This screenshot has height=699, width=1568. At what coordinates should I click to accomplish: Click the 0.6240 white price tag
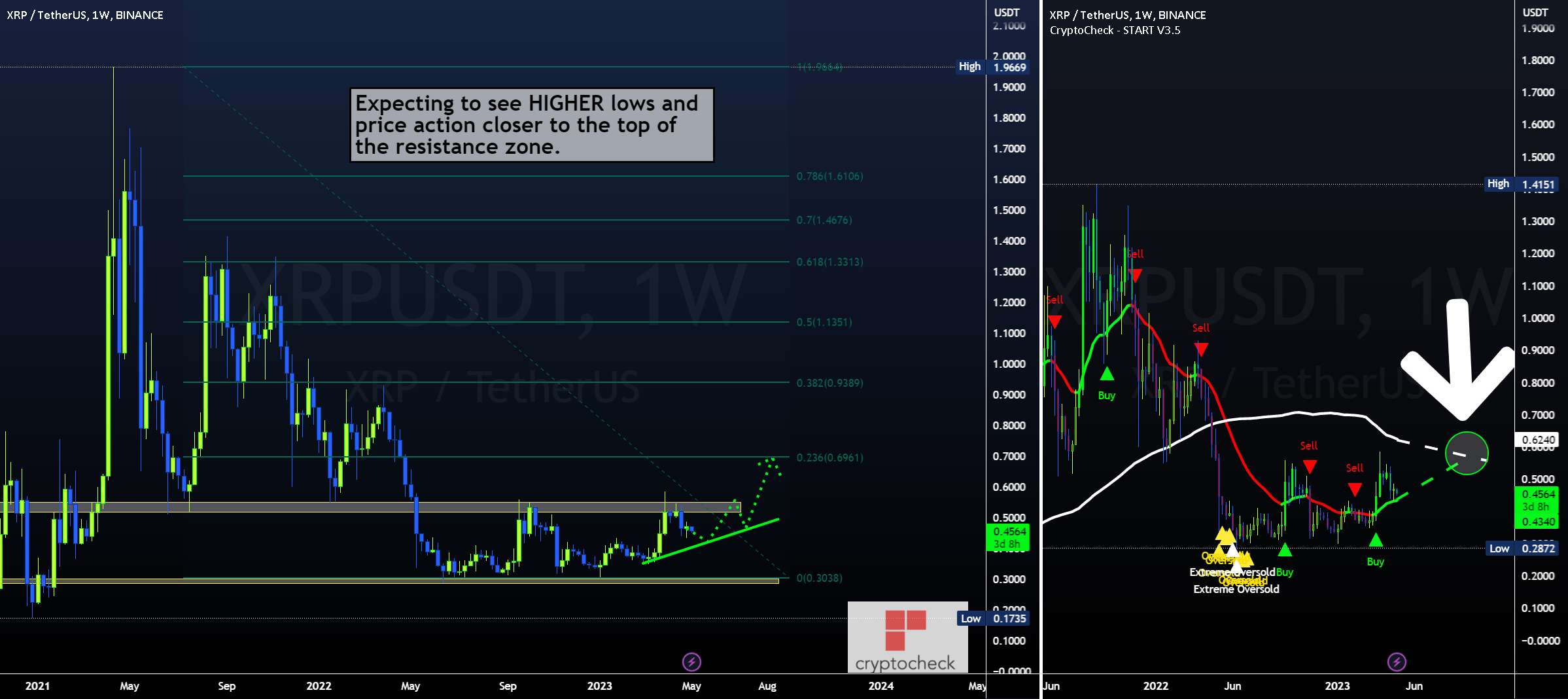click(1537, 440)
